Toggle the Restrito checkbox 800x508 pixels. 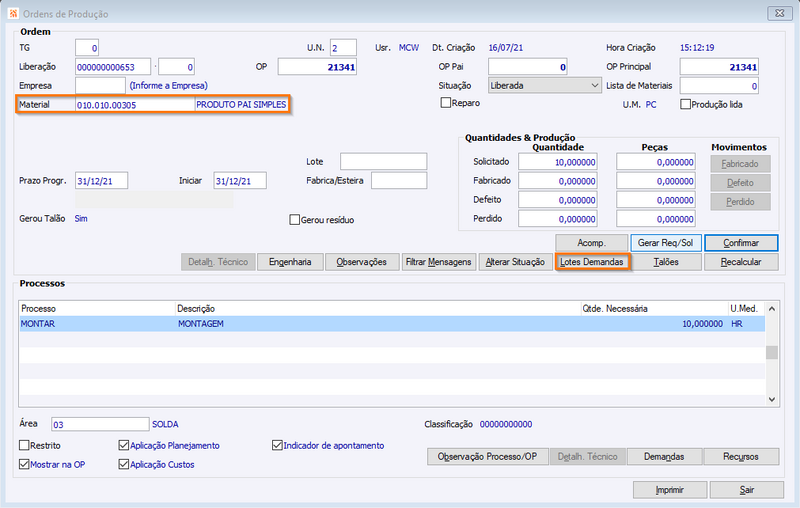[25, 445]
